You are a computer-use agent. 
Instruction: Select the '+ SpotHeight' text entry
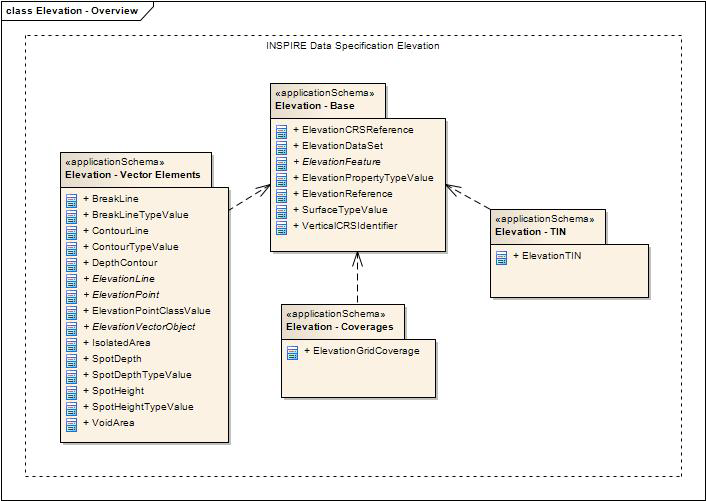click(x=114, y=391)
